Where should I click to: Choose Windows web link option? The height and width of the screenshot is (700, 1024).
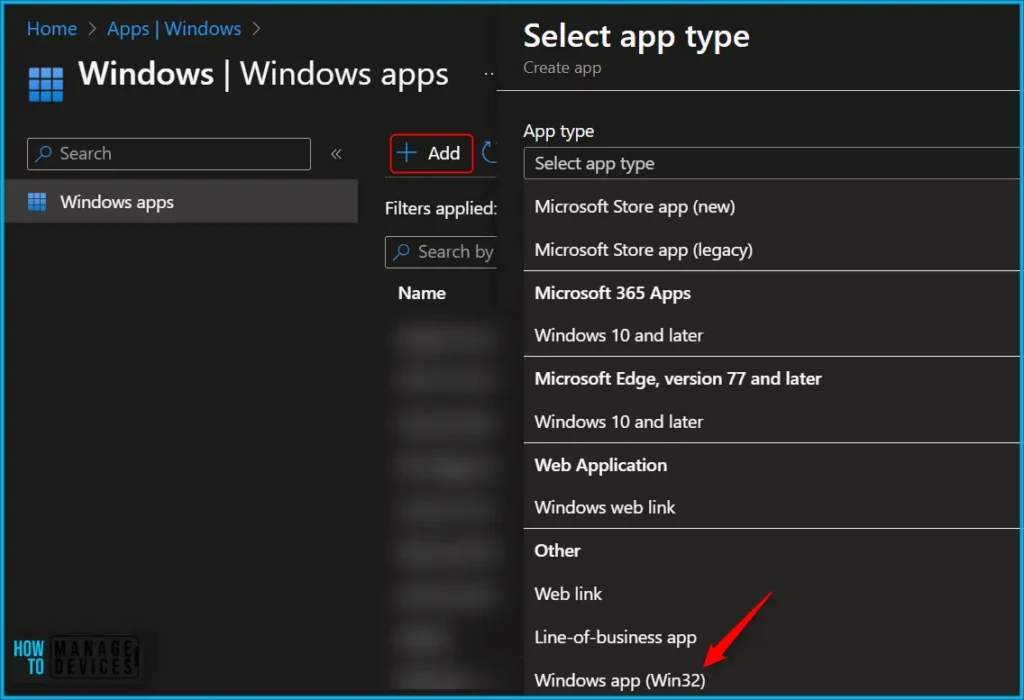click(x=605, y=507)
